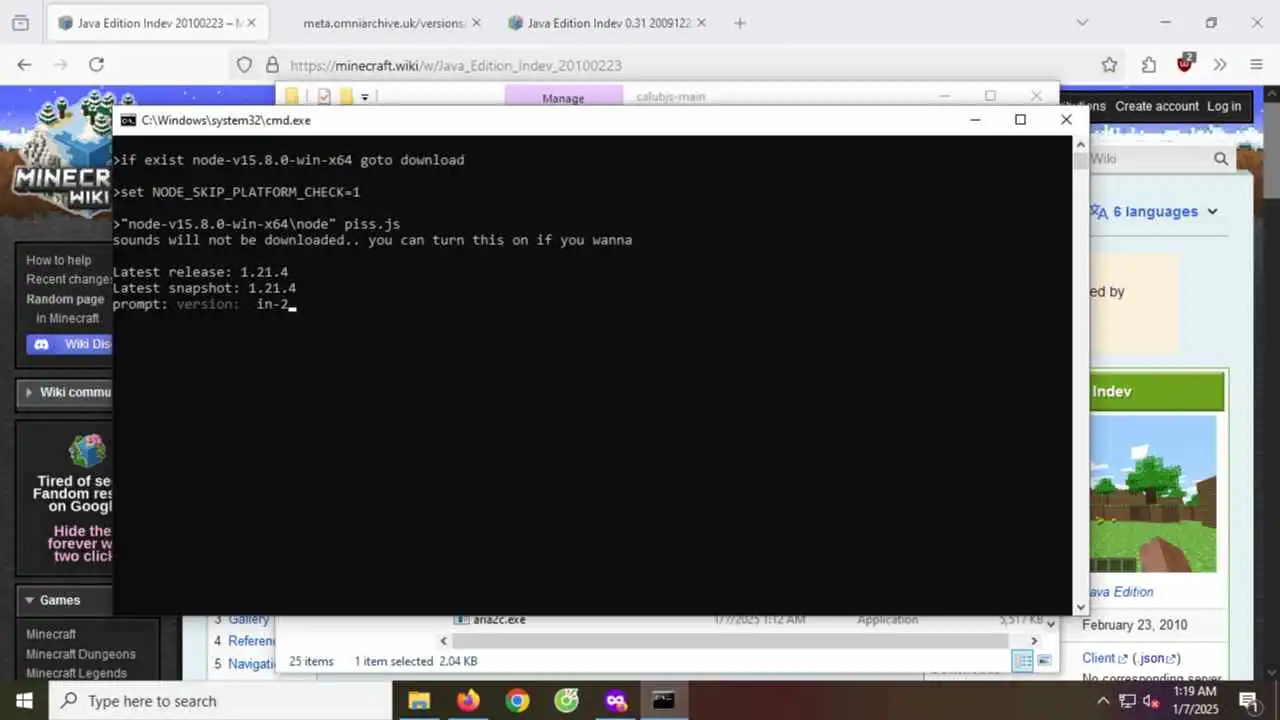
Task: Click the Type here to search box
Action: (220, 701)
